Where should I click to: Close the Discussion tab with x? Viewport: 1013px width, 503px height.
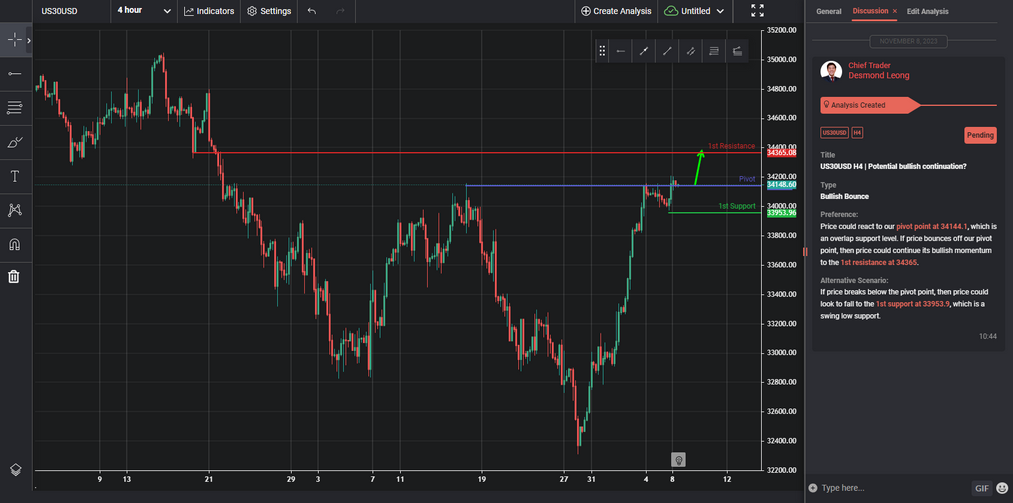pyautogui.click(x=895, y=11)
